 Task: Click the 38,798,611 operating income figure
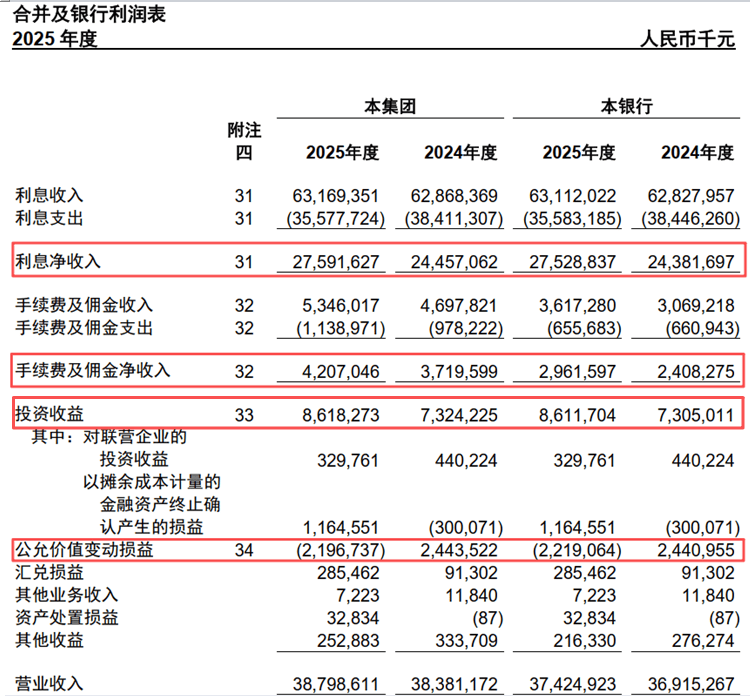coord(335,684)
